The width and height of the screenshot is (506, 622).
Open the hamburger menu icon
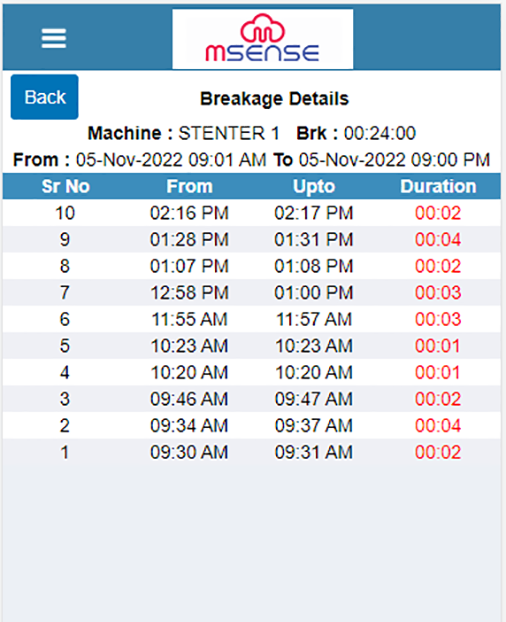pyautogui.click(x=54, y=38)
